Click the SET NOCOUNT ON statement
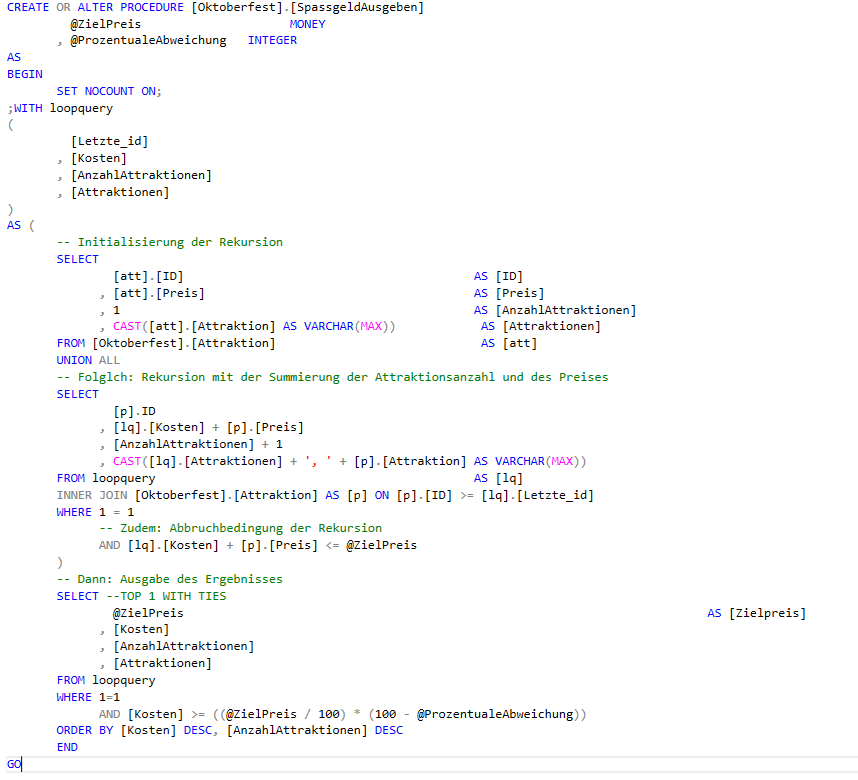 [107, 90]
